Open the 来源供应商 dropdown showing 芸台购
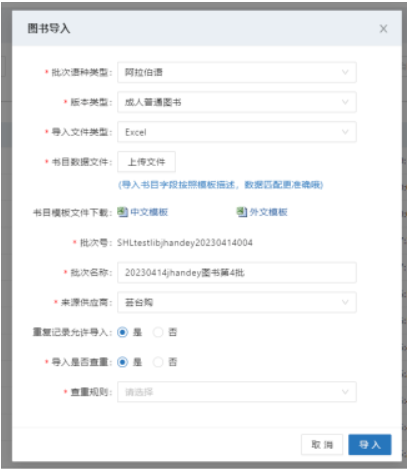 pyautogui.click(x=237, y=302)
